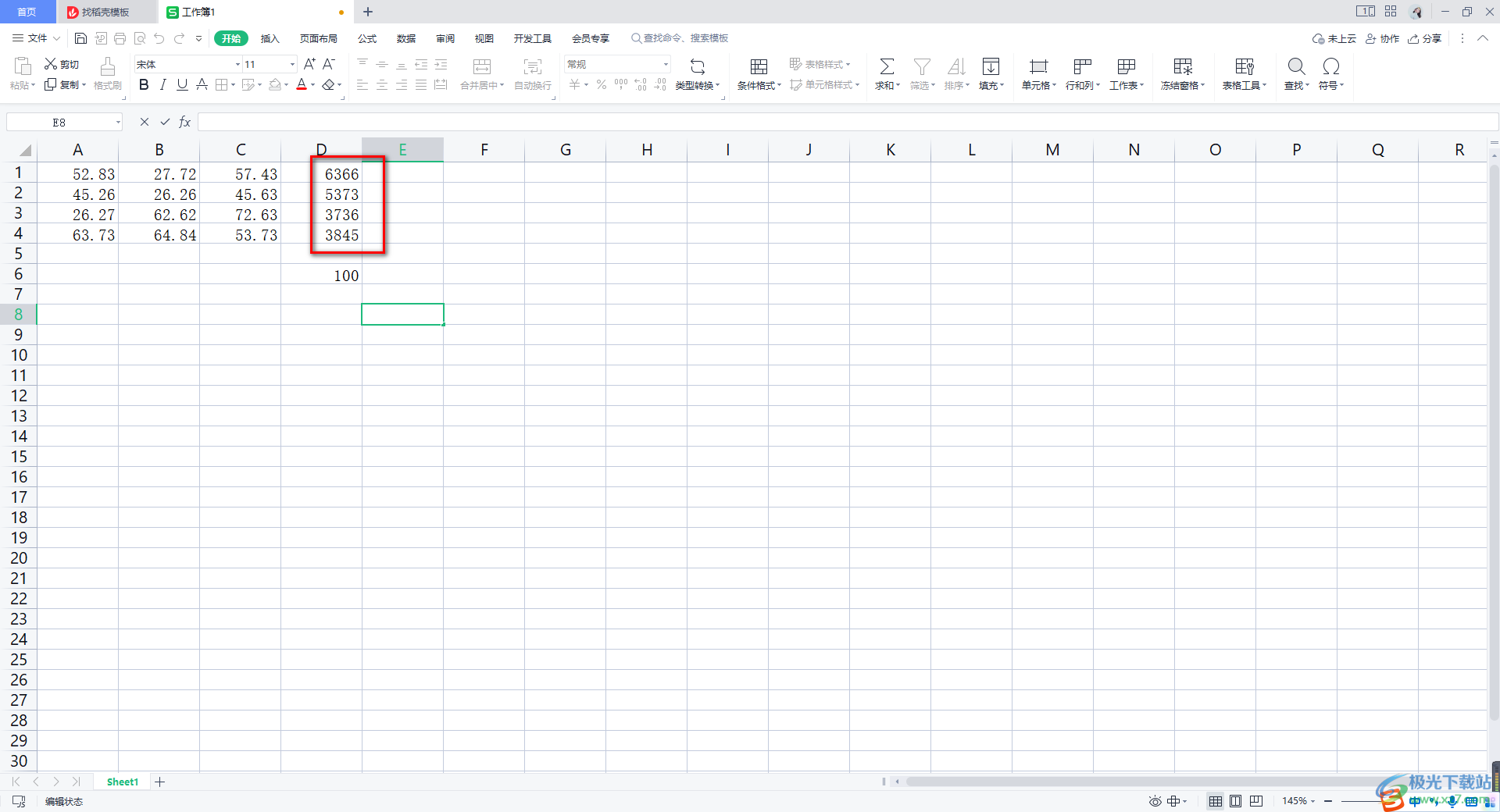The height and width of the screenshot is (812, 1500).
Task: Click the Undo arrow icon
Action: [159, 38]
